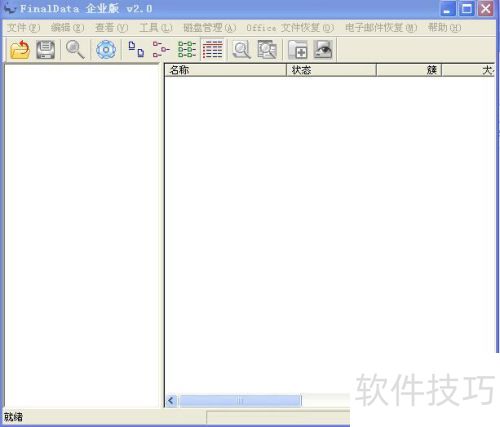The height and width of the screenshot is (427, 500).
Task: Select the green list view button
Action: [187, 49]
